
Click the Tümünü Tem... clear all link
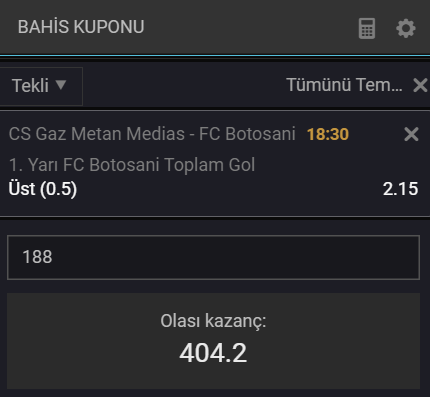[344, 85]
